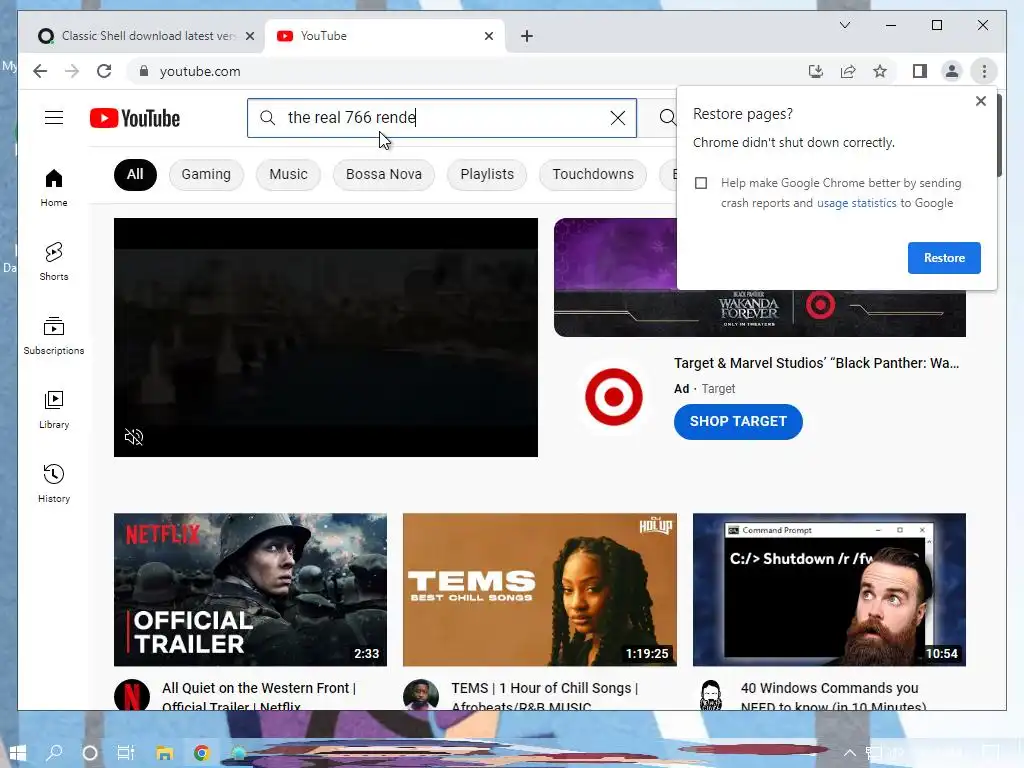This screenshot has width=1024, height=768.
Task: Open History in the sidebar
Action: (x=54, y=483)
